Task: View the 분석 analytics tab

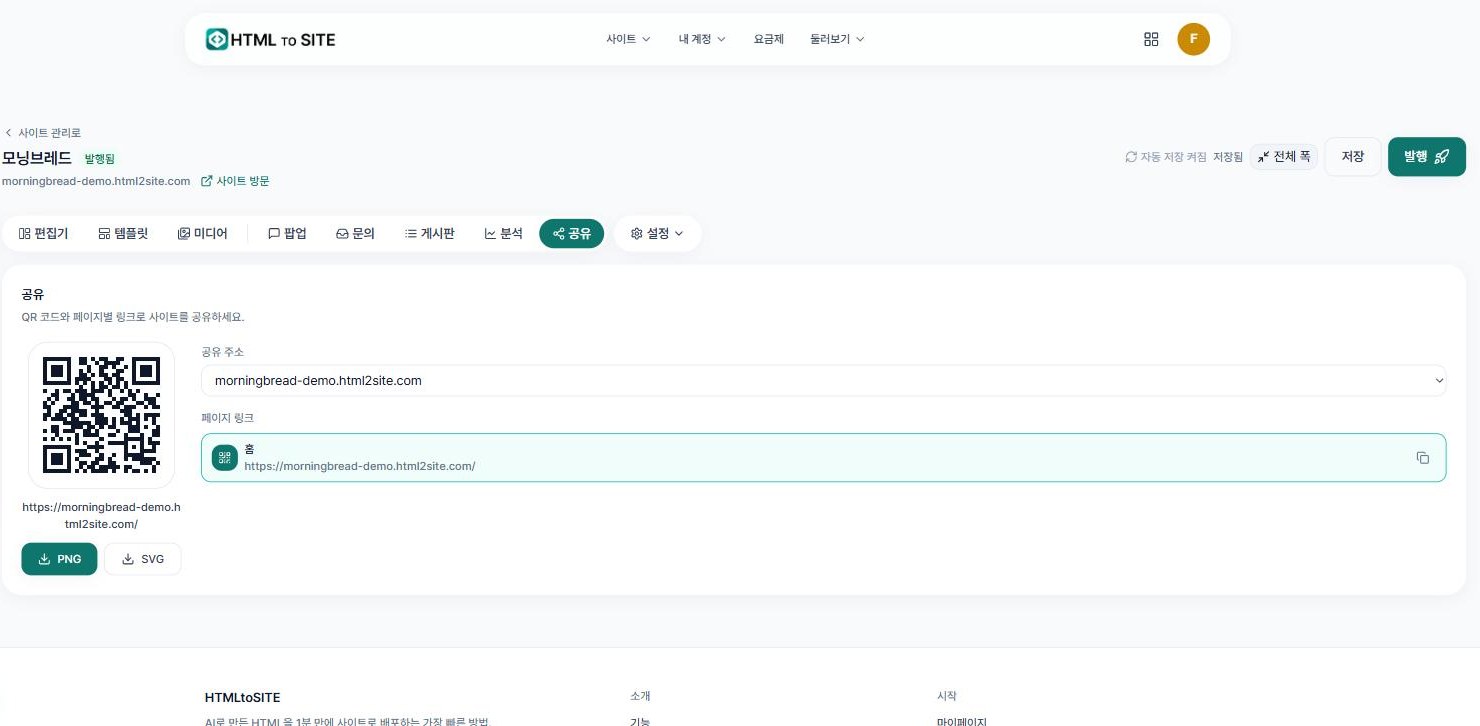Action: pos(503,234)
